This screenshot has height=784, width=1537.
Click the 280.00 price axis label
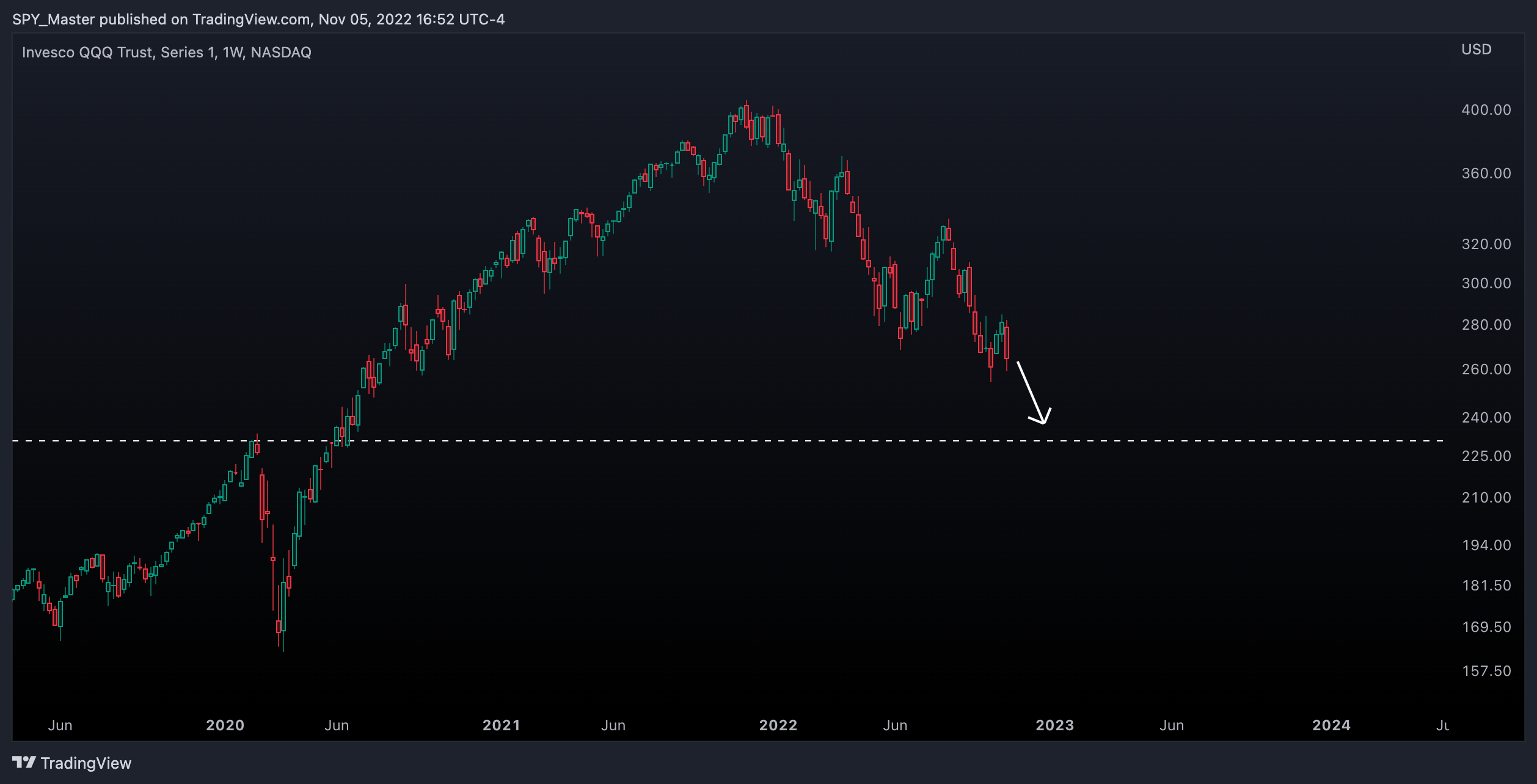pos(1486,325)
